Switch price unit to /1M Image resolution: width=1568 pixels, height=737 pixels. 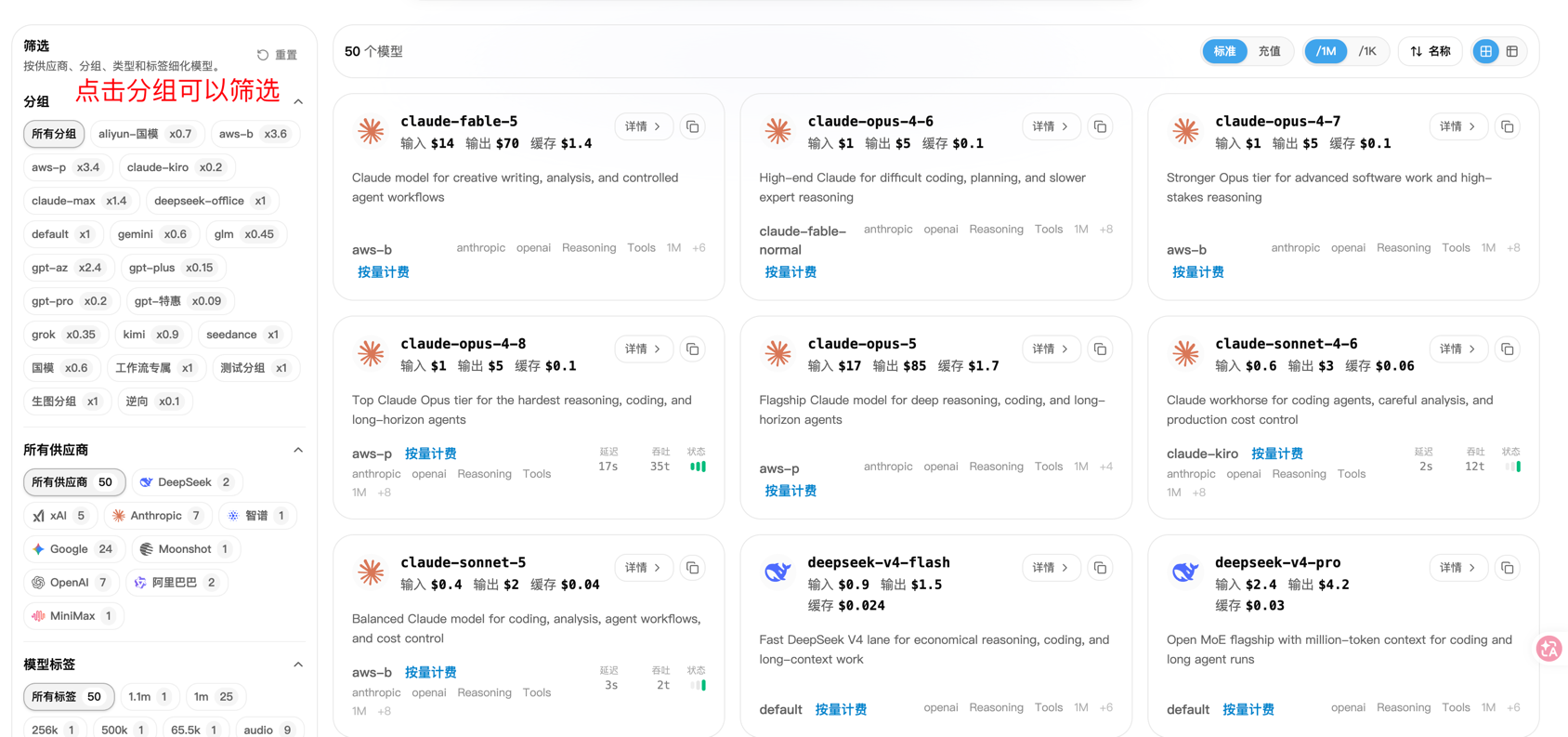point(1326,51)
